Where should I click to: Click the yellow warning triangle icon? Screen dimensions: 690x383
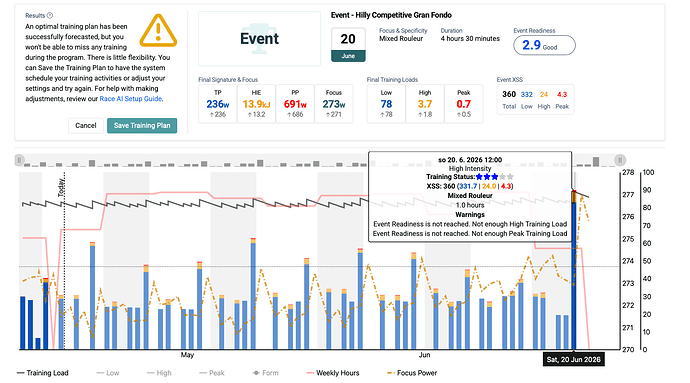tap(158, 30)
